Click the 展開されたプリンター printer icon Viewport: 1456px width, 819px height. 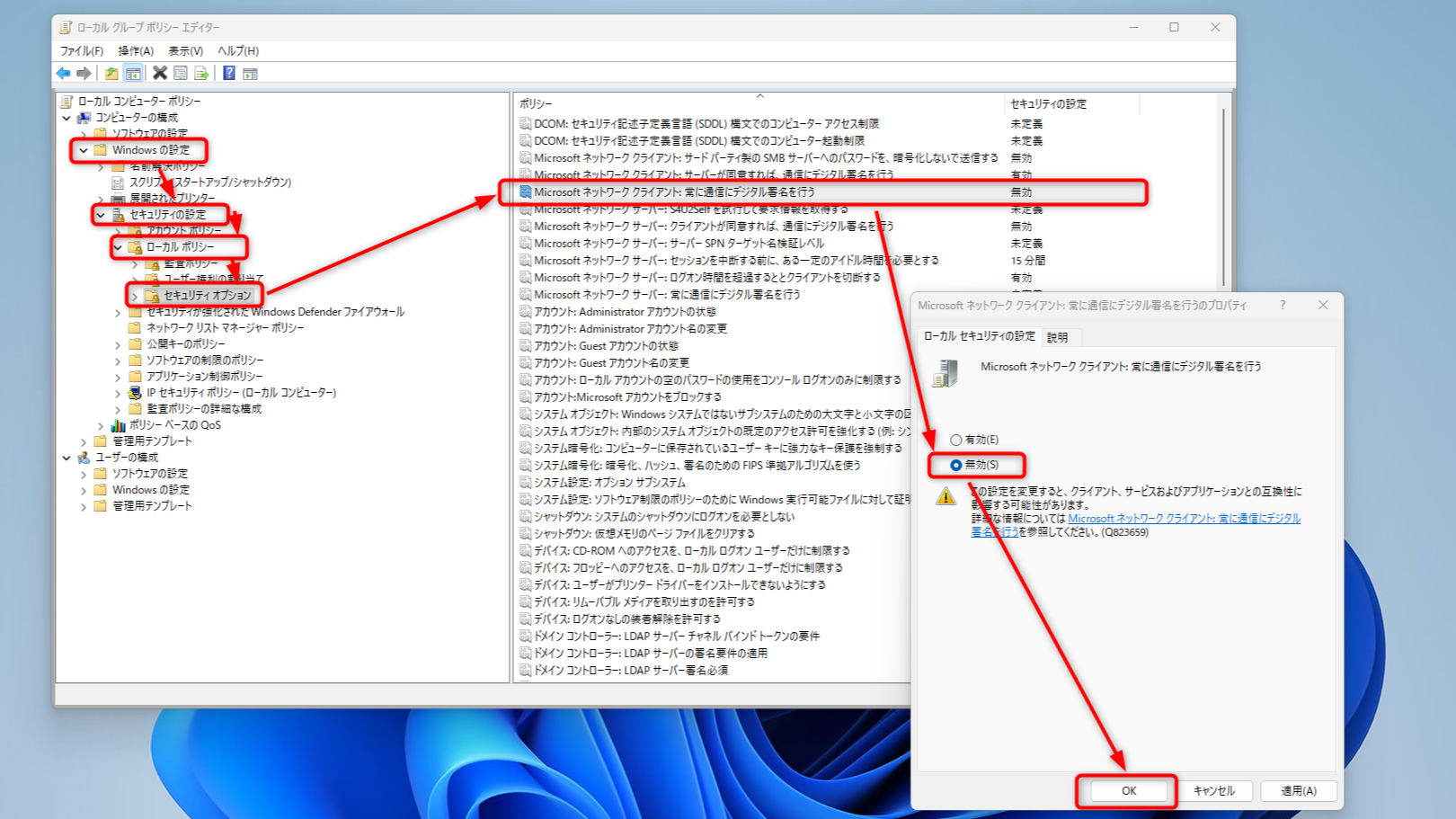pyautogui.click(x=118, y=199)
